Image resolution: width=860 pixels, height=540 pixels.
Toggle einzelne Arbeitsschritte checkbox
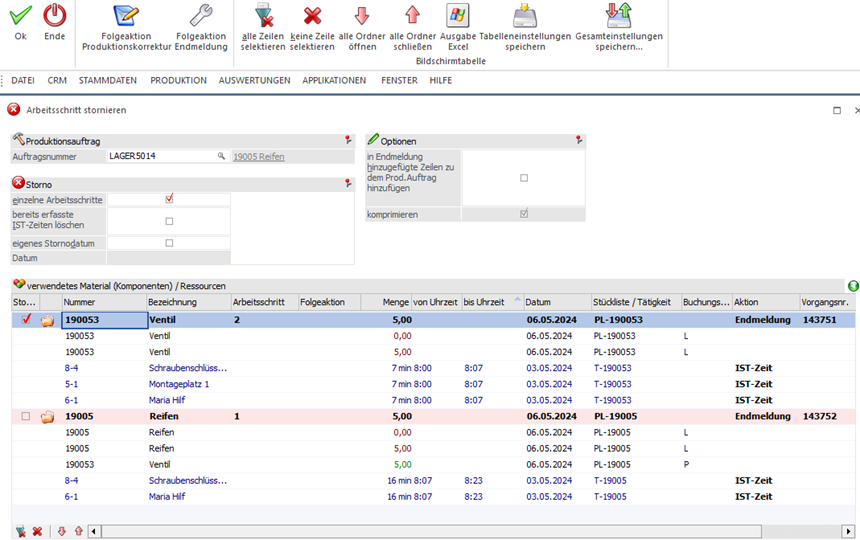(169, 199)
